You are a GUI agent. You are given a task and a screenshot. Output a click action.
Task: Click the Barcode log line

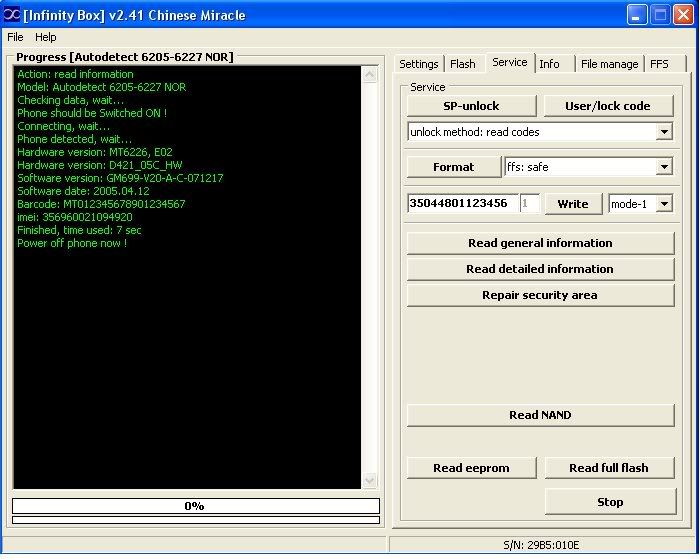tap(101, 204)
